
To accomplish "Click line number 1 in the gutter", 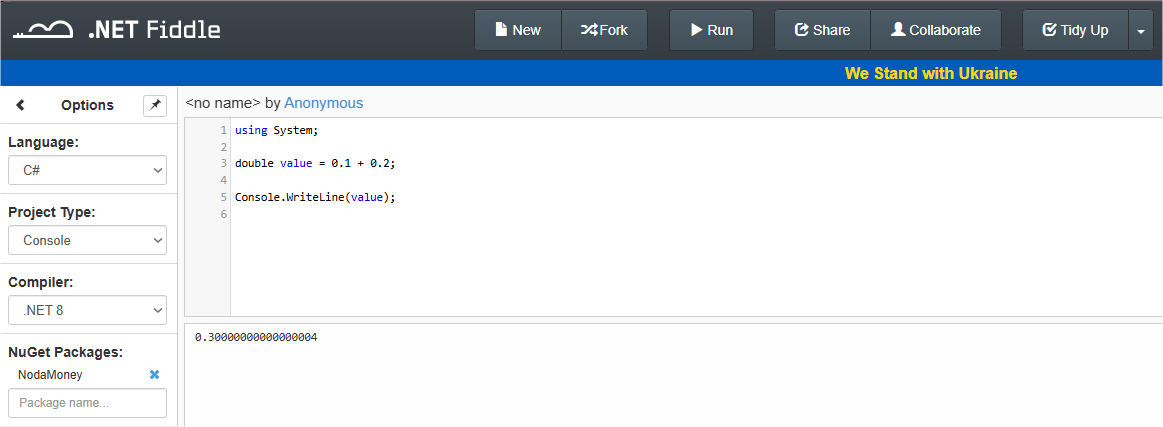I will pyautogui.click(x=223, y=130).
